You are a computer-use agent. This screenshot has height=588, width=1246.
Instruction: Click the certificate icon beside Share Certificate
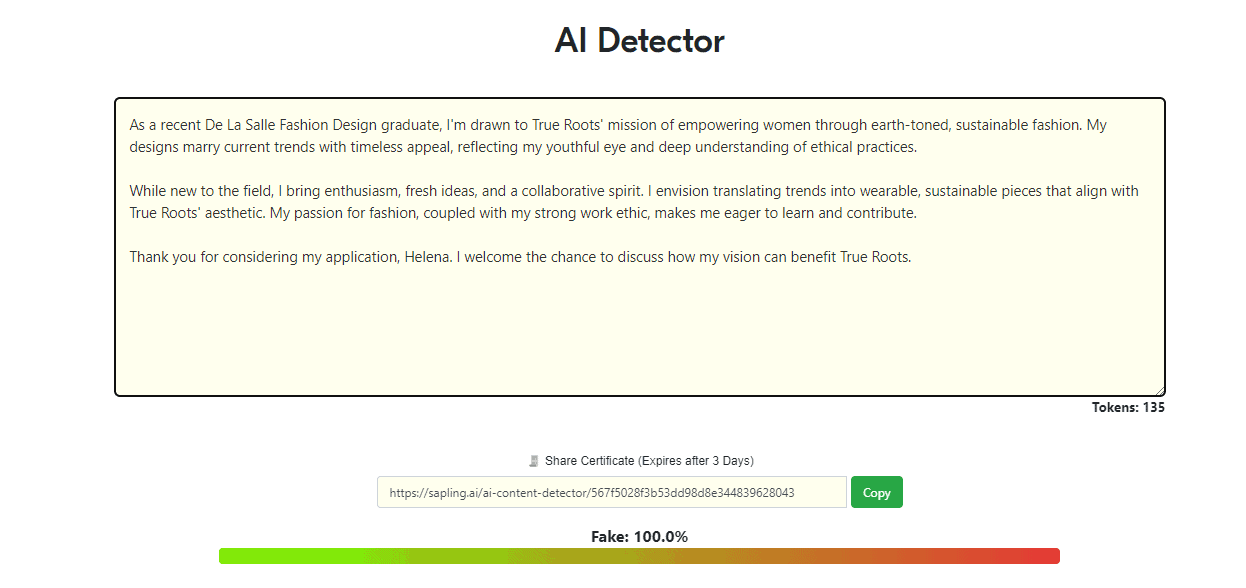point(534,461)
